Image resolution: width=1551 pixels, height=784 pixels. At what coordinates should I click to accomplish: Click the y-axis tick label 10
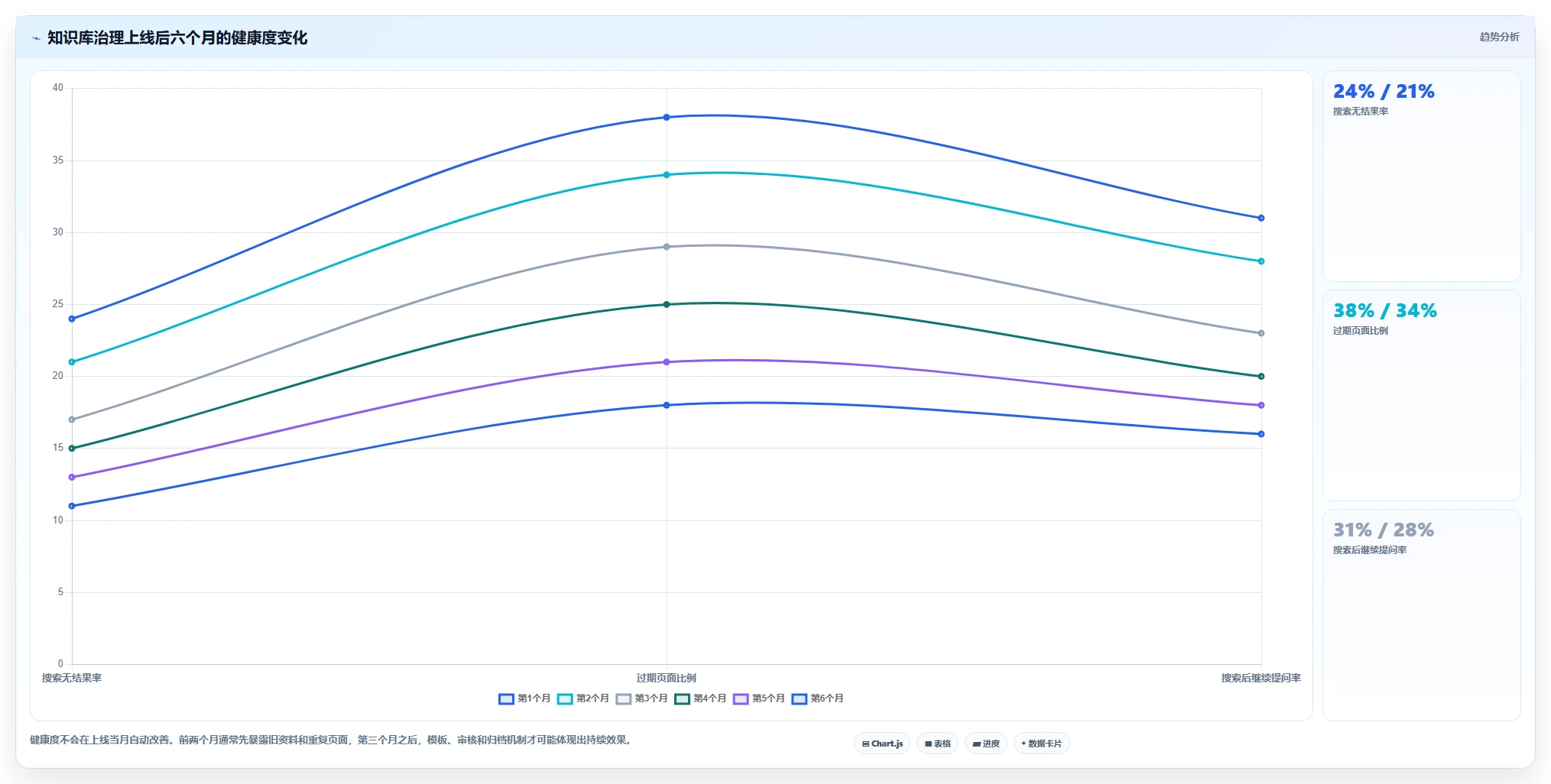[58, 520]
